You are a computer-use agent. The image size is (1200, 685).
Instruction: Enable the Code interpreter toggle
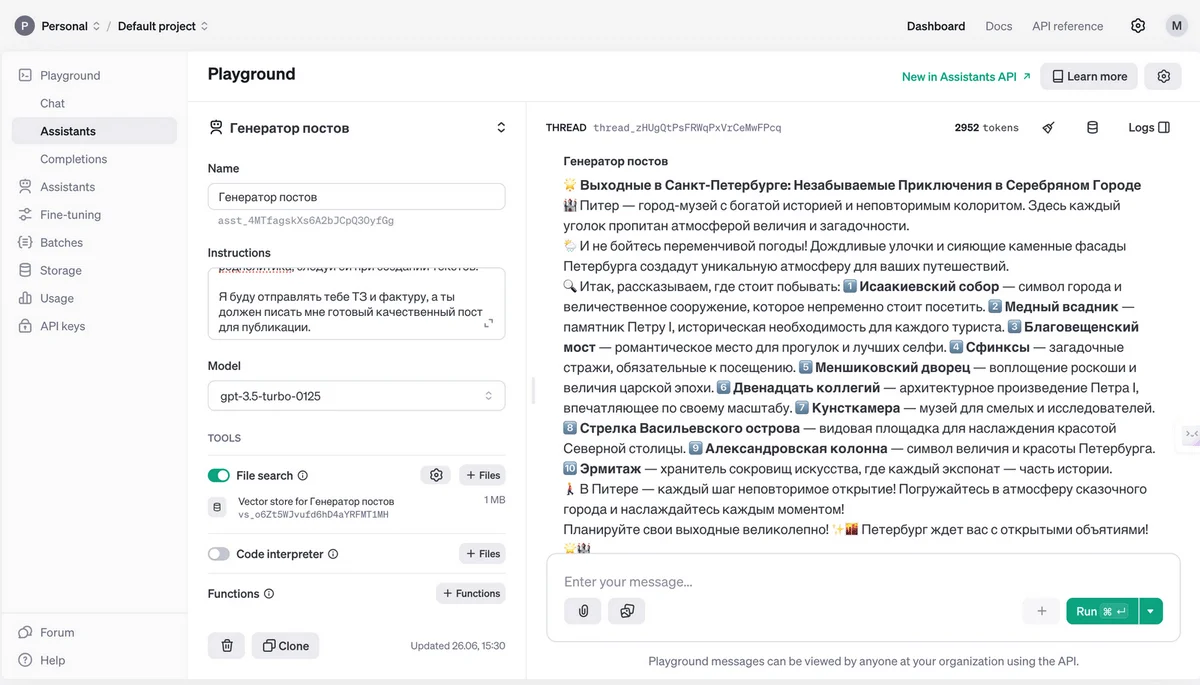pos(219,554)
